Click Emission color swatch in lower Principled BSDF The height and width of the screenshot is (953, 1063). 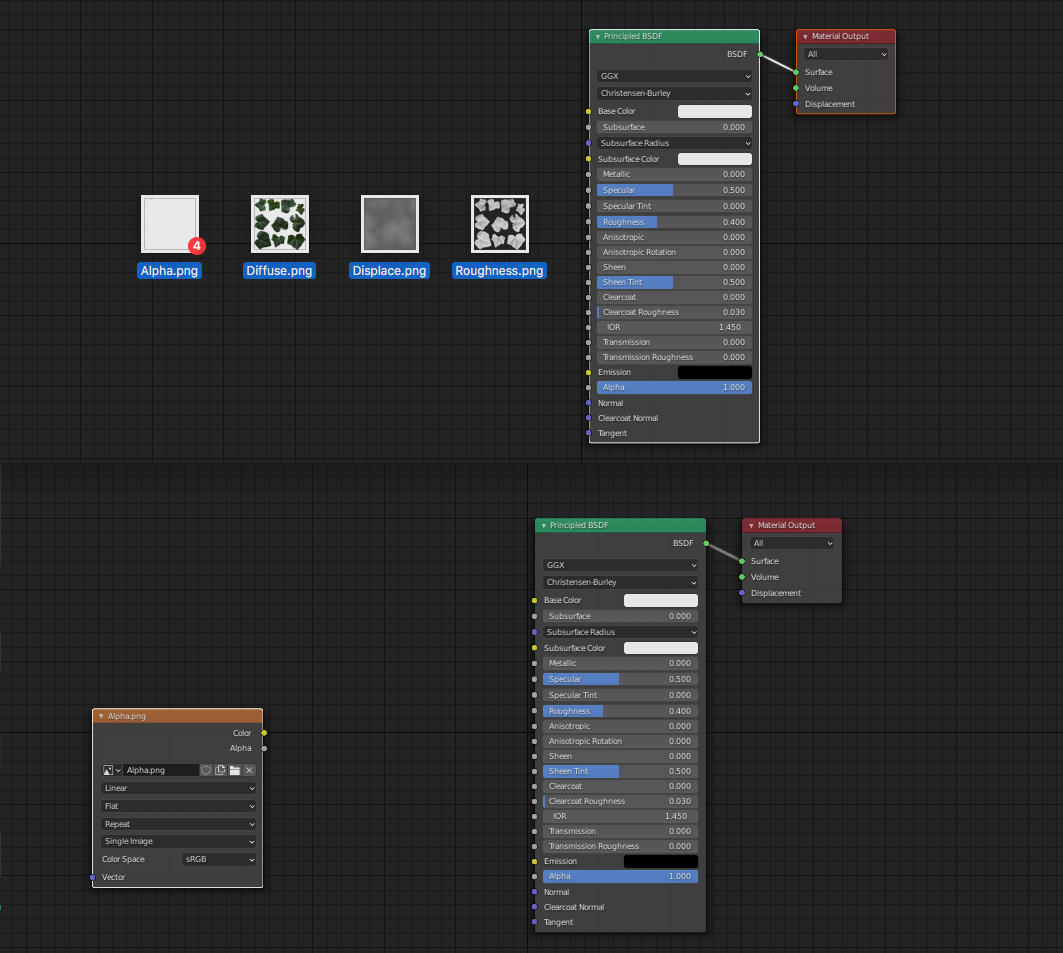coord(660,861)
